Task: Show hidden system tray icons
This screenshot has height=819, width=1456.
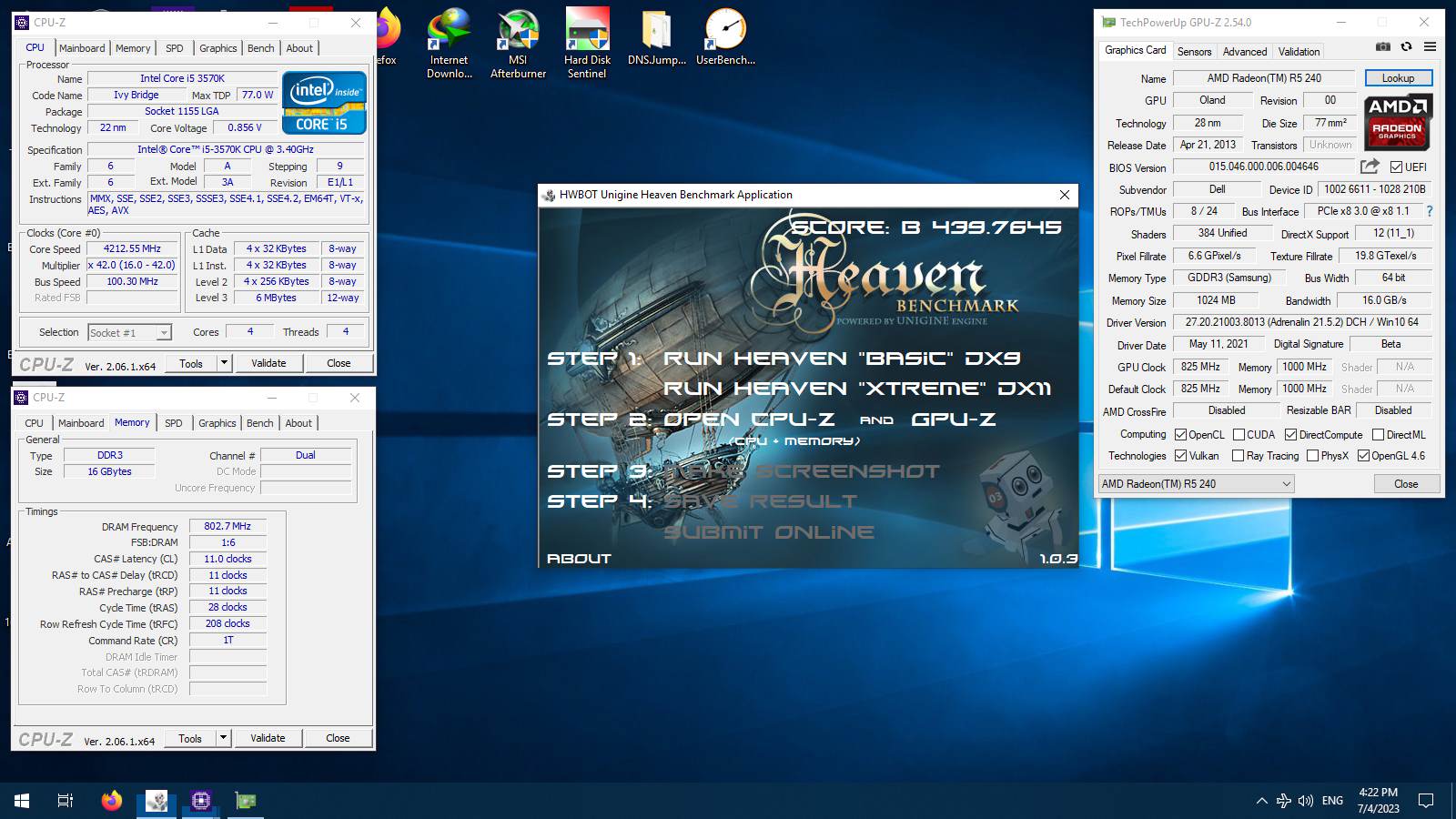Action: (1261, 801)
